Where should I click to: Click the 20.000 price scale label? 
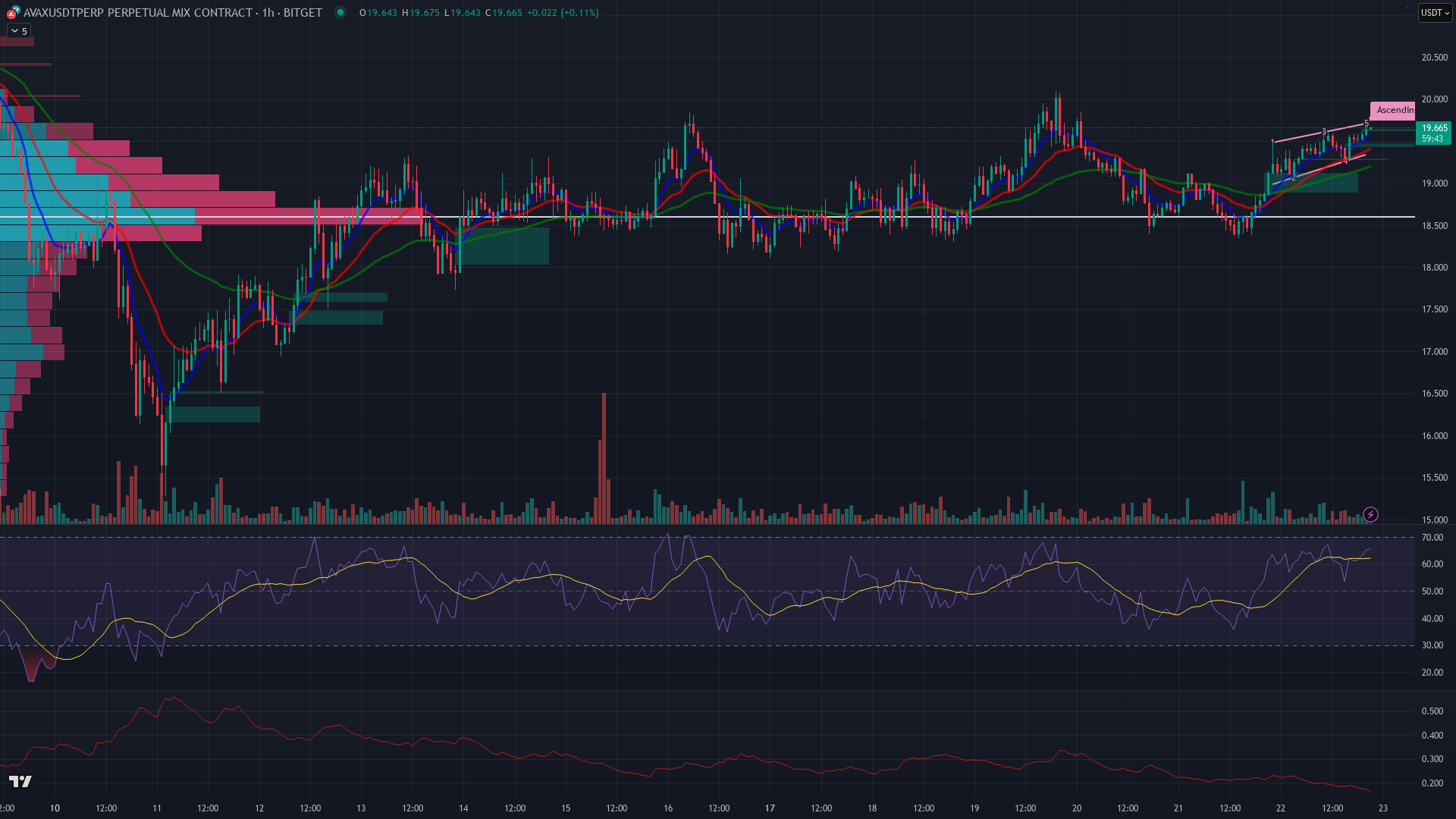pyautogui.click(x=1434, y=99)
